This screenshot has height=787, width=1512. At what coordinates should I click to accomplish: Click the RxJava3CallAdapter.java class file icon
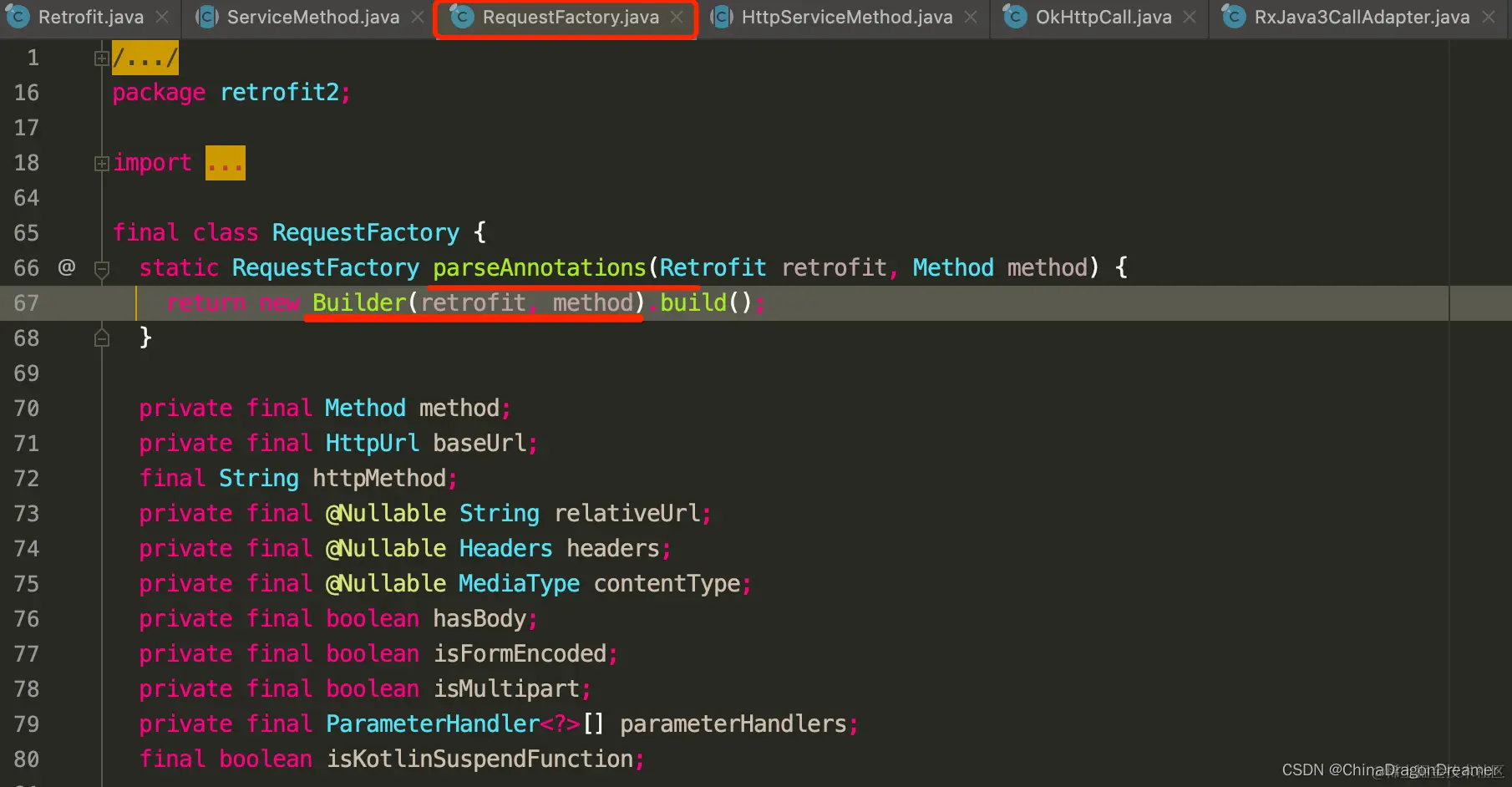1234,17
